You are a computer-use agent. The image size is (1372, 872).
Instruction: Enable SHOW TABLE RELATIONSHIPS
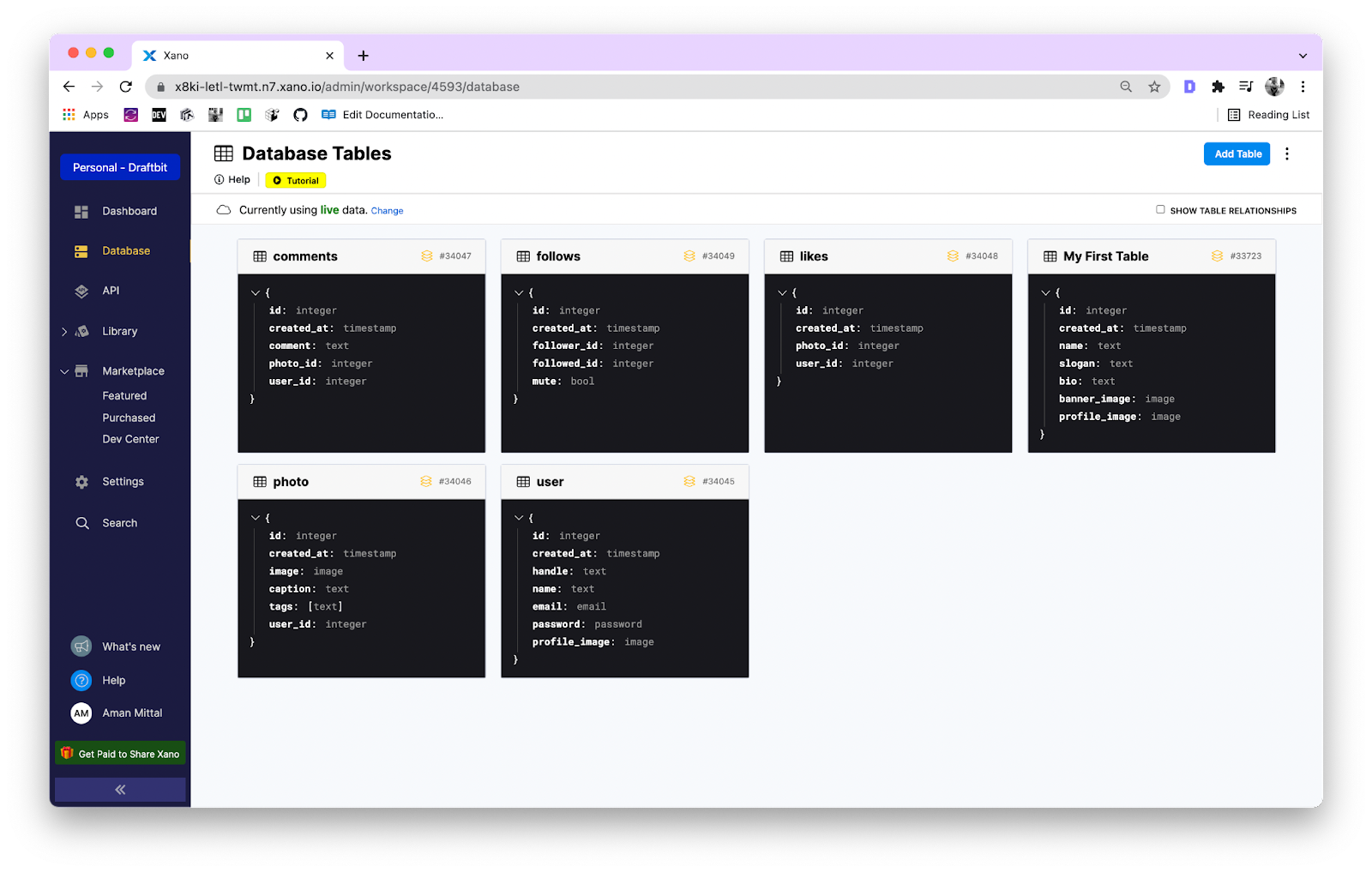[1158, 209]
